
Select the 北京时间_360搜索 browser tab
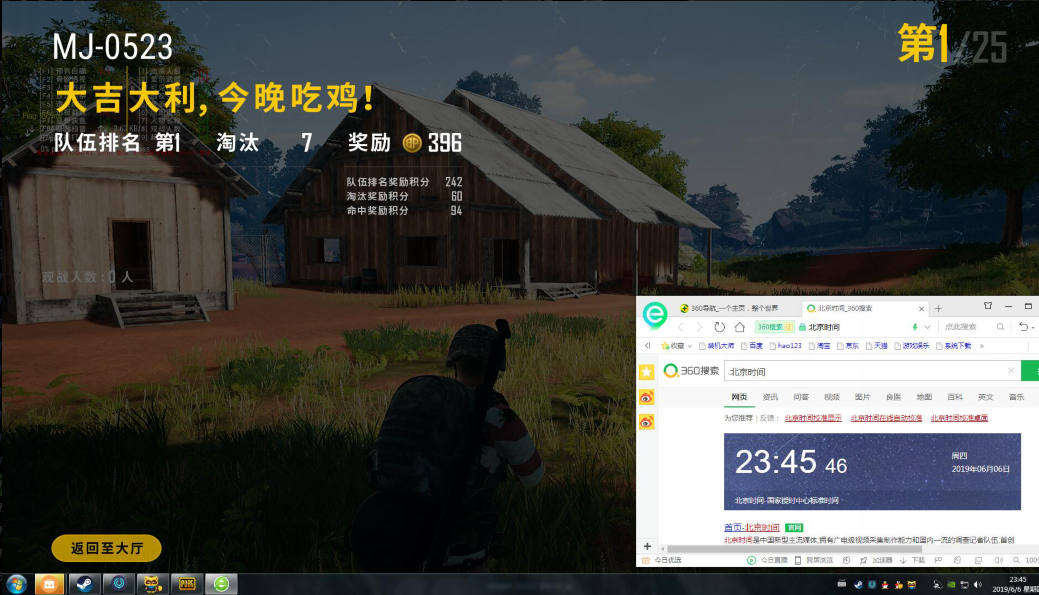tap(865, 308)
